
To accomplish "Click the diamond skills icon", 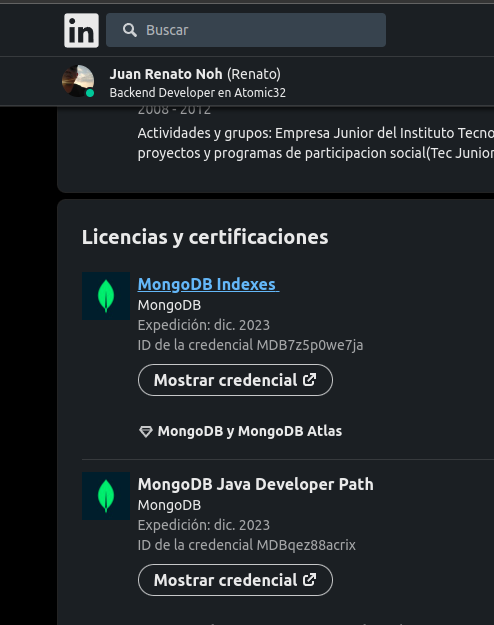I will [x=146, y=432].
